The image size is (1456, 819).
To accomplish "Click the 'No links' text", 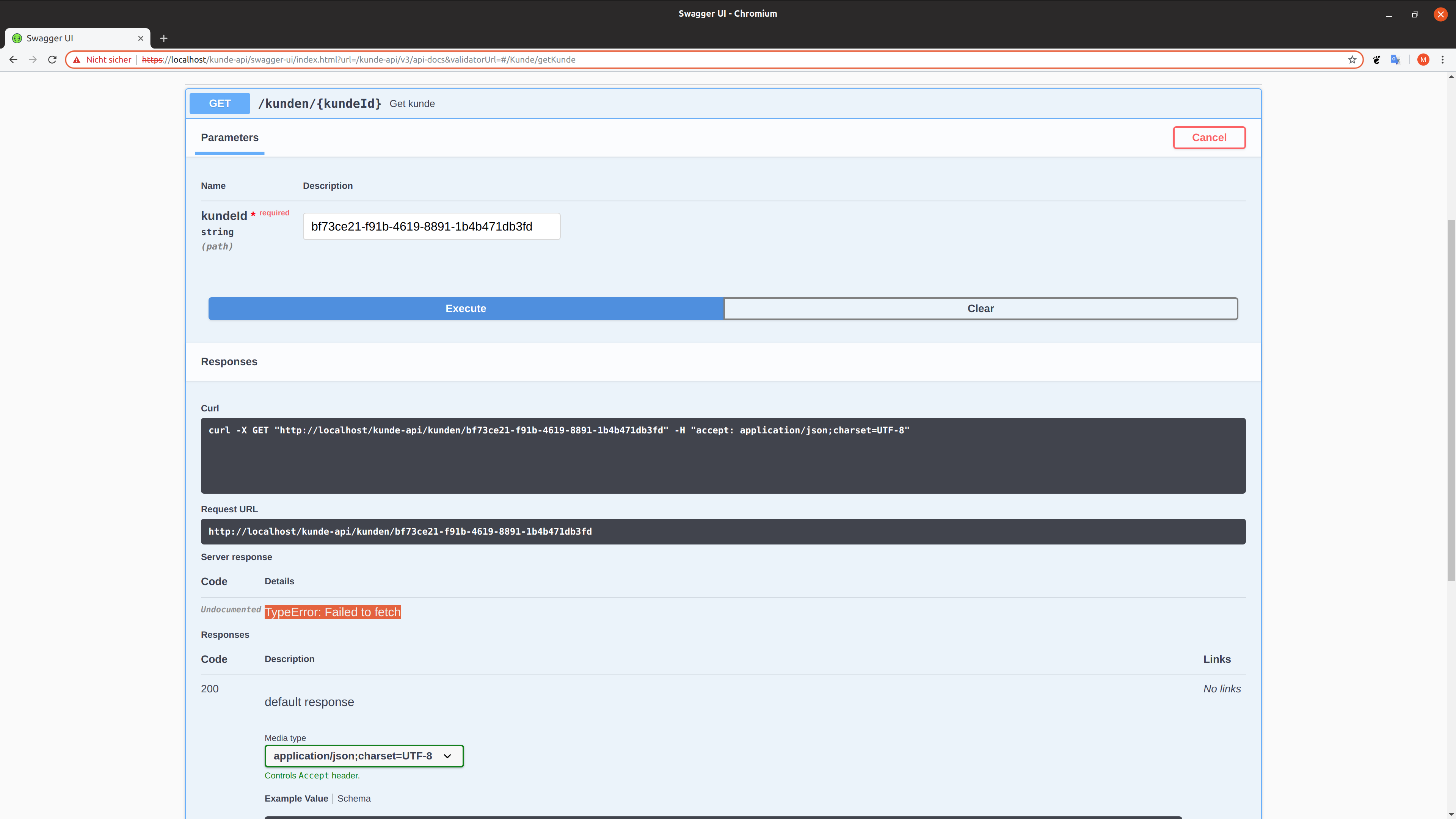I will point(1222,689).
